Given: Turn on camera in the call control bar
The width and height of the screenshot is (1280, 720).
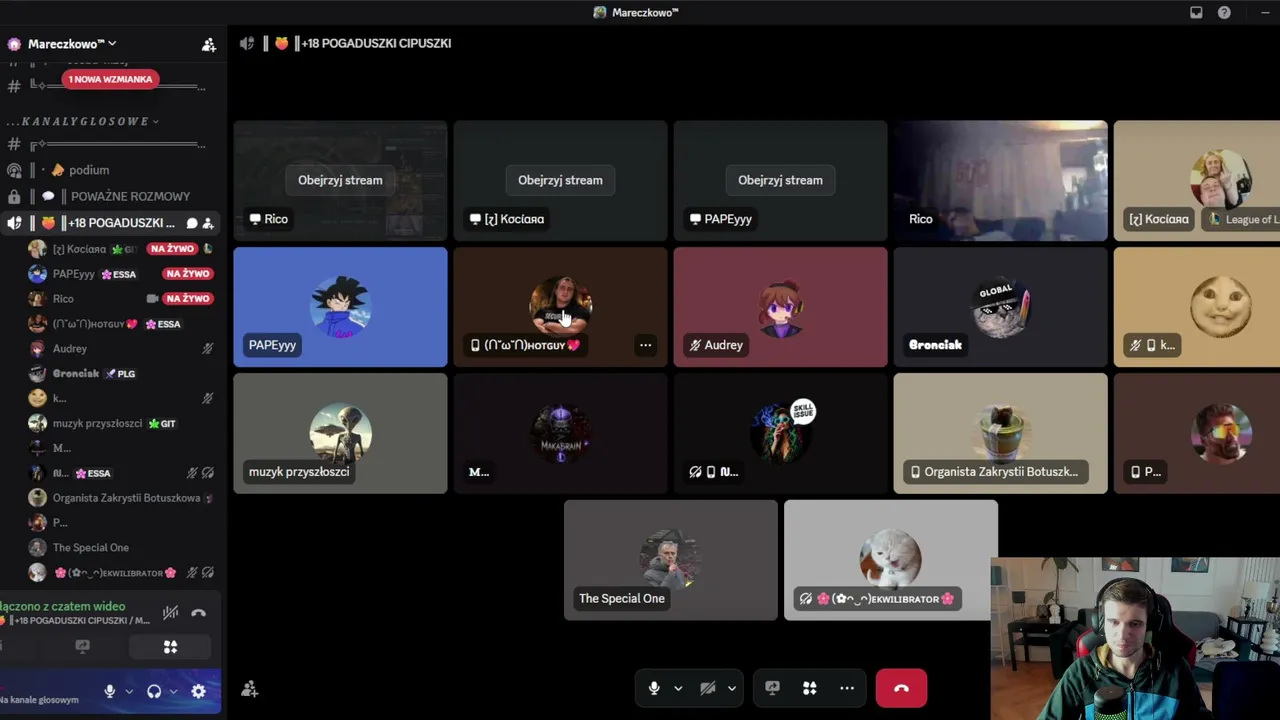Looking at the screenshot, I should [708, 688].
